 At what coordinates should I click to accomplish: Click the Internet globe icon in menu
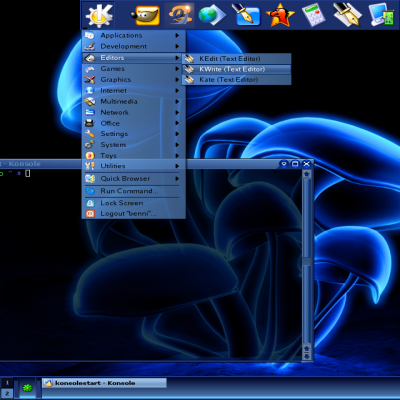(x=90, y=90)
